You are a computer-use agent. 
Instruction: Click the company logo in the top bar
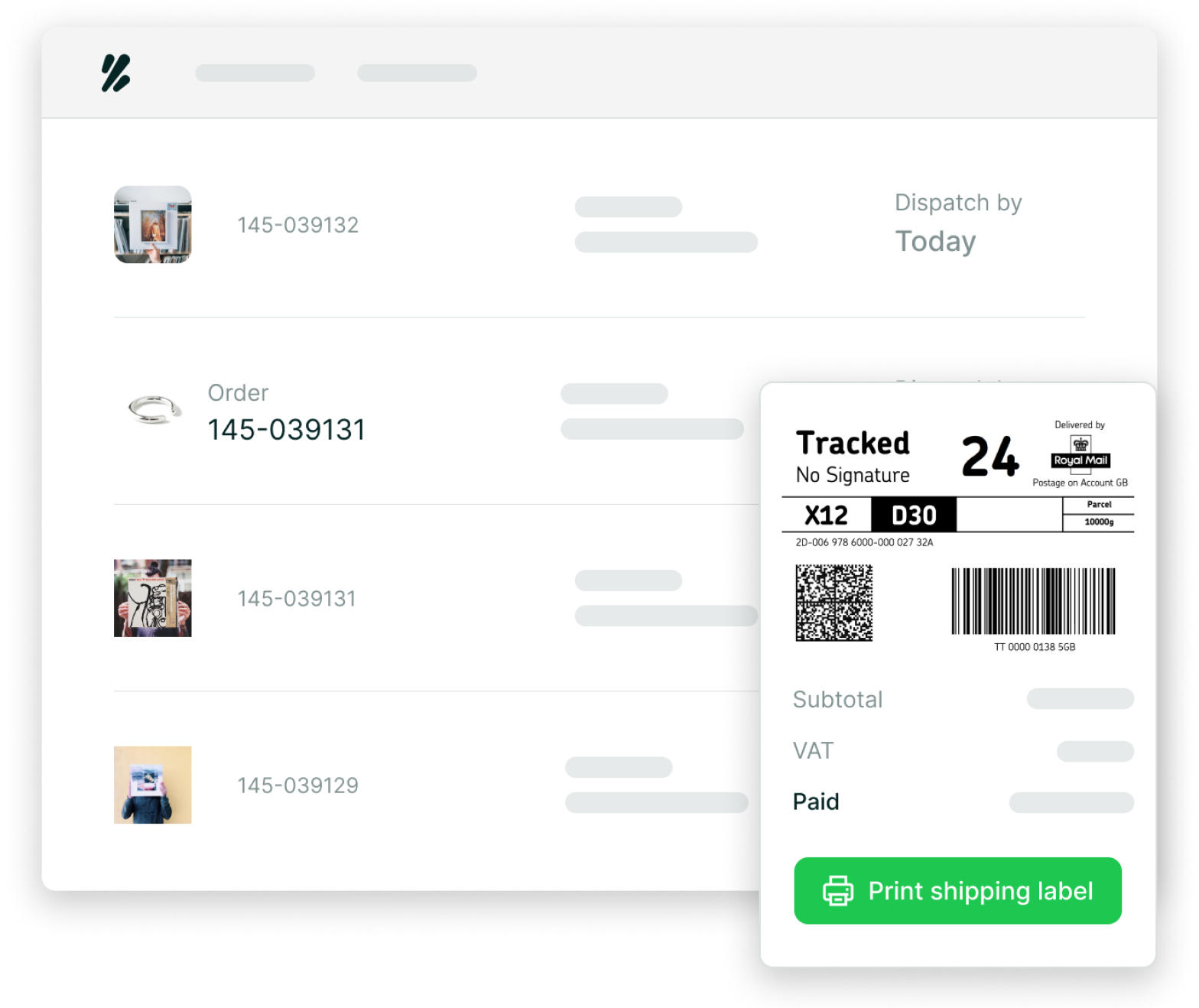tap(115, 75)
